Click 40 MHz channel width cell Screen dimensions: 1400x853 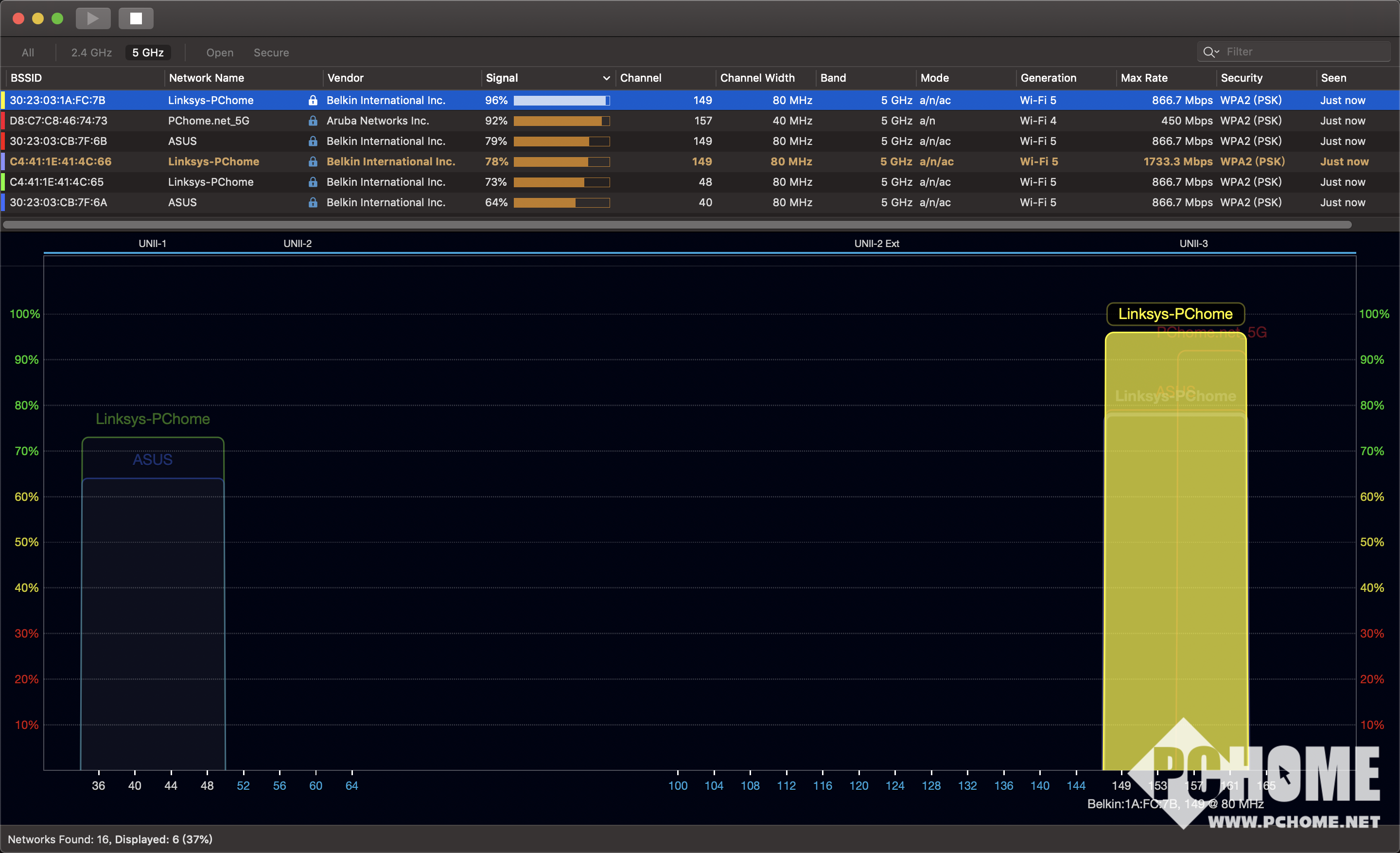[792, 121]
